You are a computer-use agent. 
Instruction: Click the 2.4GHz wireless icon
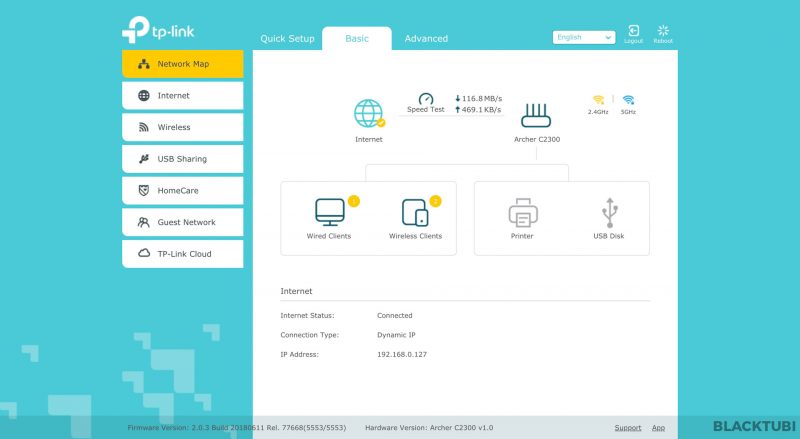pos(598,100)
